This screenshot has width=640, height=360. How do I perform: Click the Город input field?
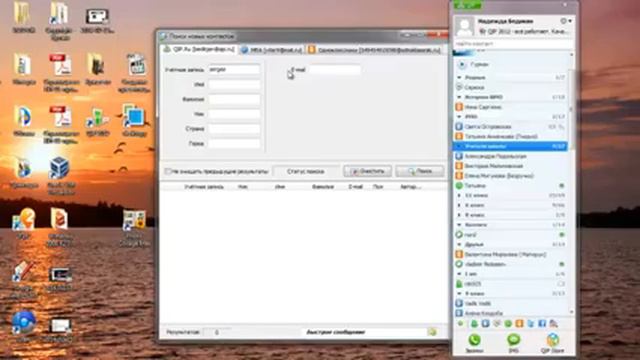tap(234, 143)
